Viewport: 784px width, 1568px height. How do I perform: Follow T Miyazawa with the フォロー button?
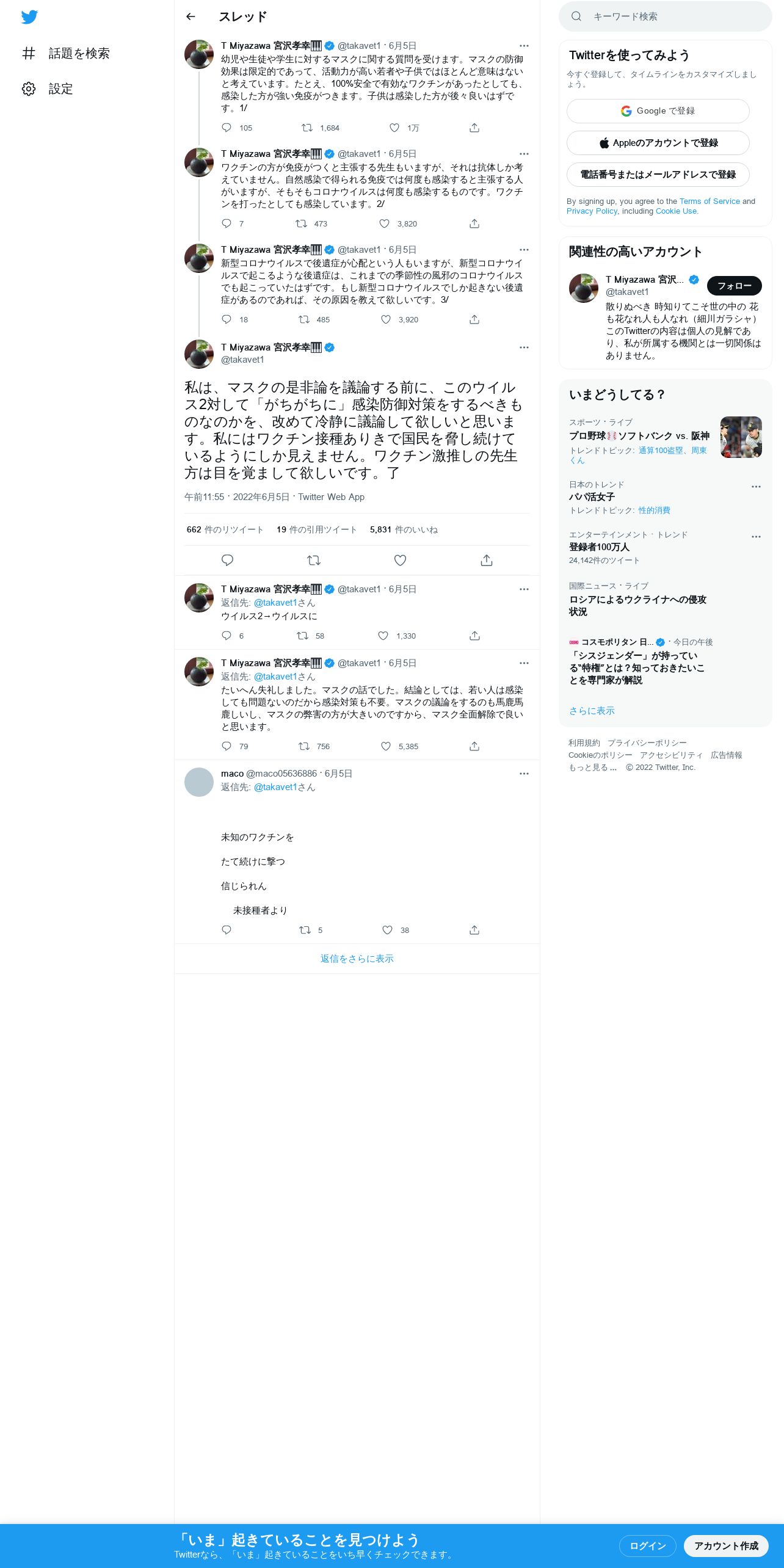click(x=735, y=285)
